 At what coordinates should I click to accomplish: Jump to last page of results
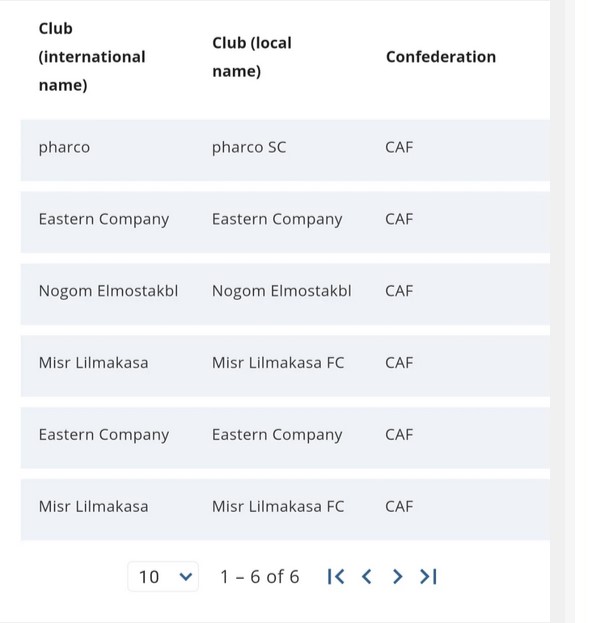[x=428, y=577]
